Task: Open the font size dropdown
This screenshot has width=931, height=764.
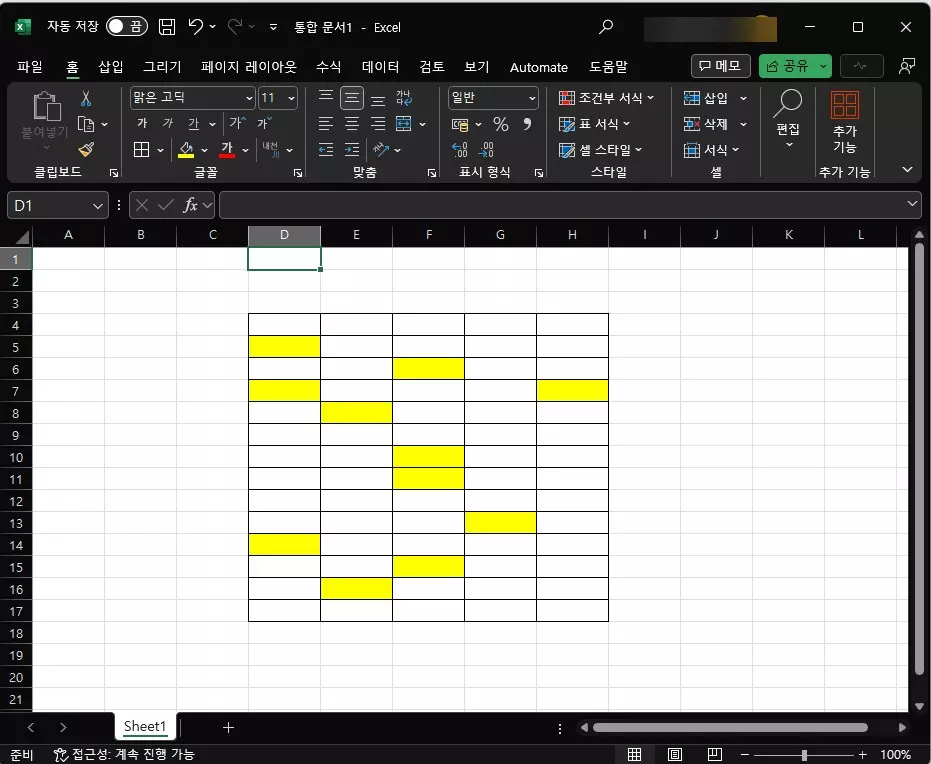Action: pyautogui.click(x=292, y=98)
